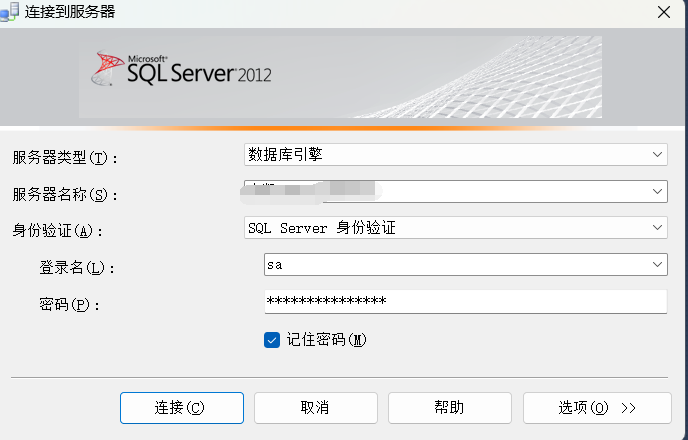Click the 连接到服务器 title text
688x440 pixels.
pos(70,12)
